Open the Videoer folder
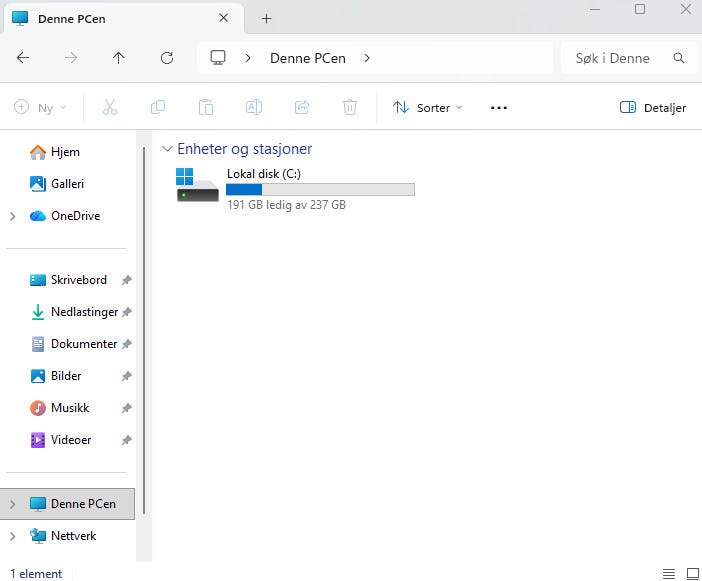This screenshot has height=581, width=702. [71, 440]
